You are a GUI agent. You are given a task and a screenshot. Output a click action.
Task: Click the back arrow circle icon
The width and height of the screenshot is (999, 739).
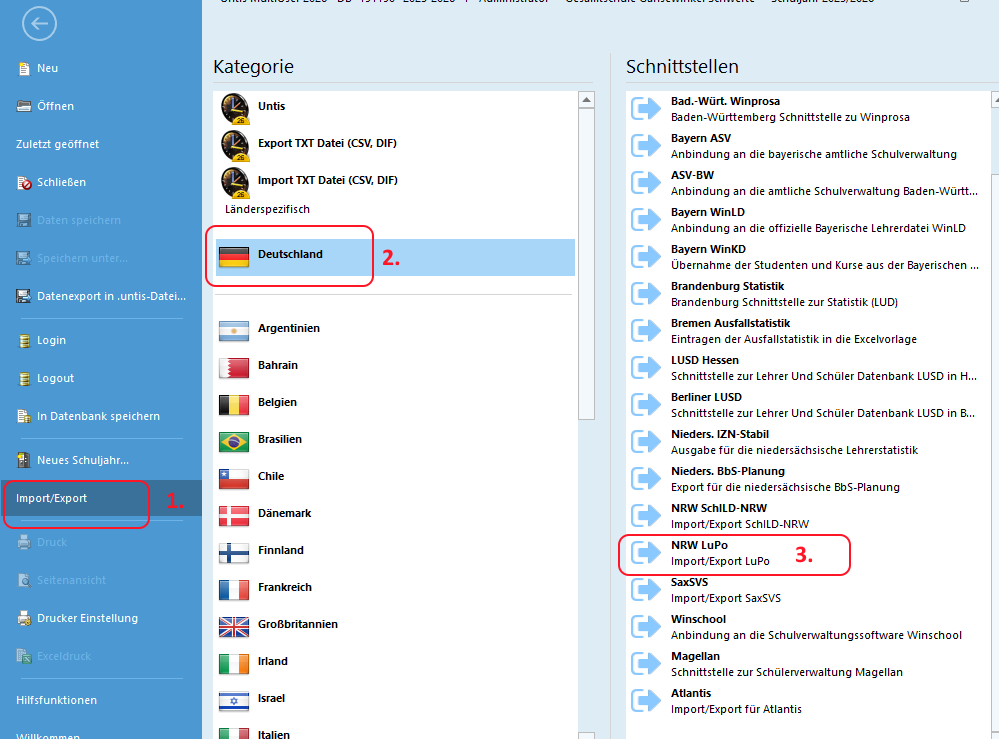point(38,25)
